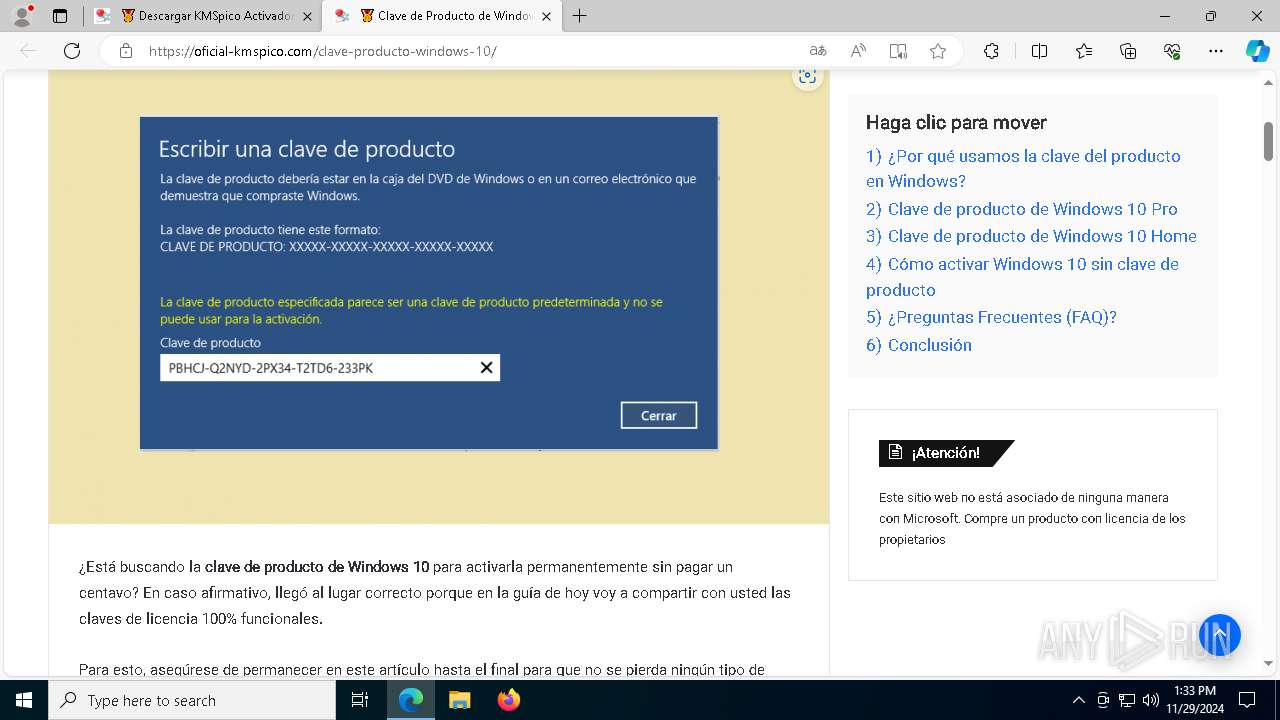
Task: Open Task View on the taskbar
Action: click(361, 700)
